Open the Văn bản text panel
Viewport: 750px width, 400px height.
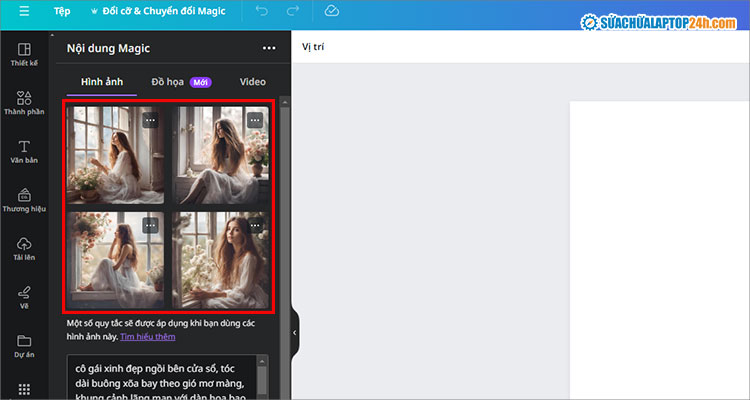click(24, 152)
